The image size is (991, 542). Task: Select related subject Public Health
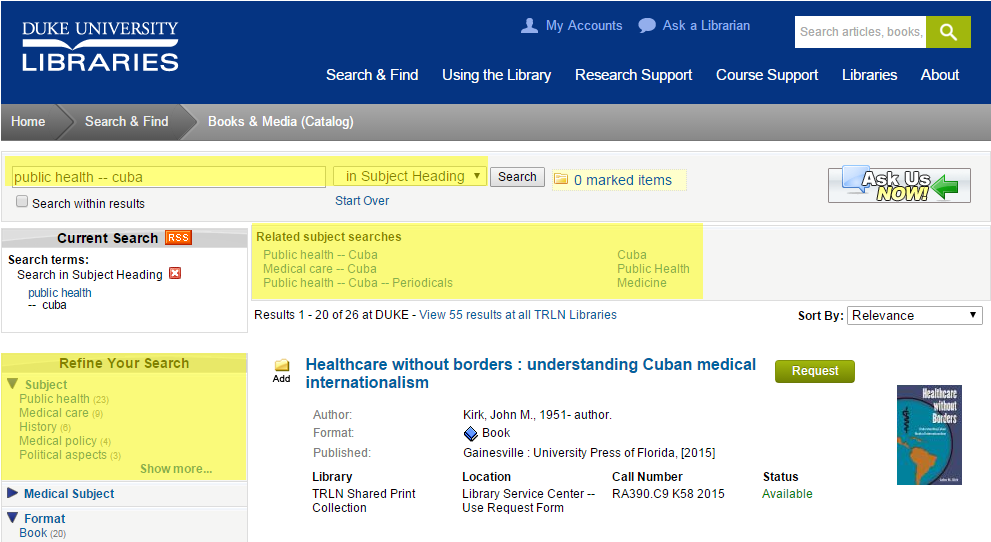653,268
